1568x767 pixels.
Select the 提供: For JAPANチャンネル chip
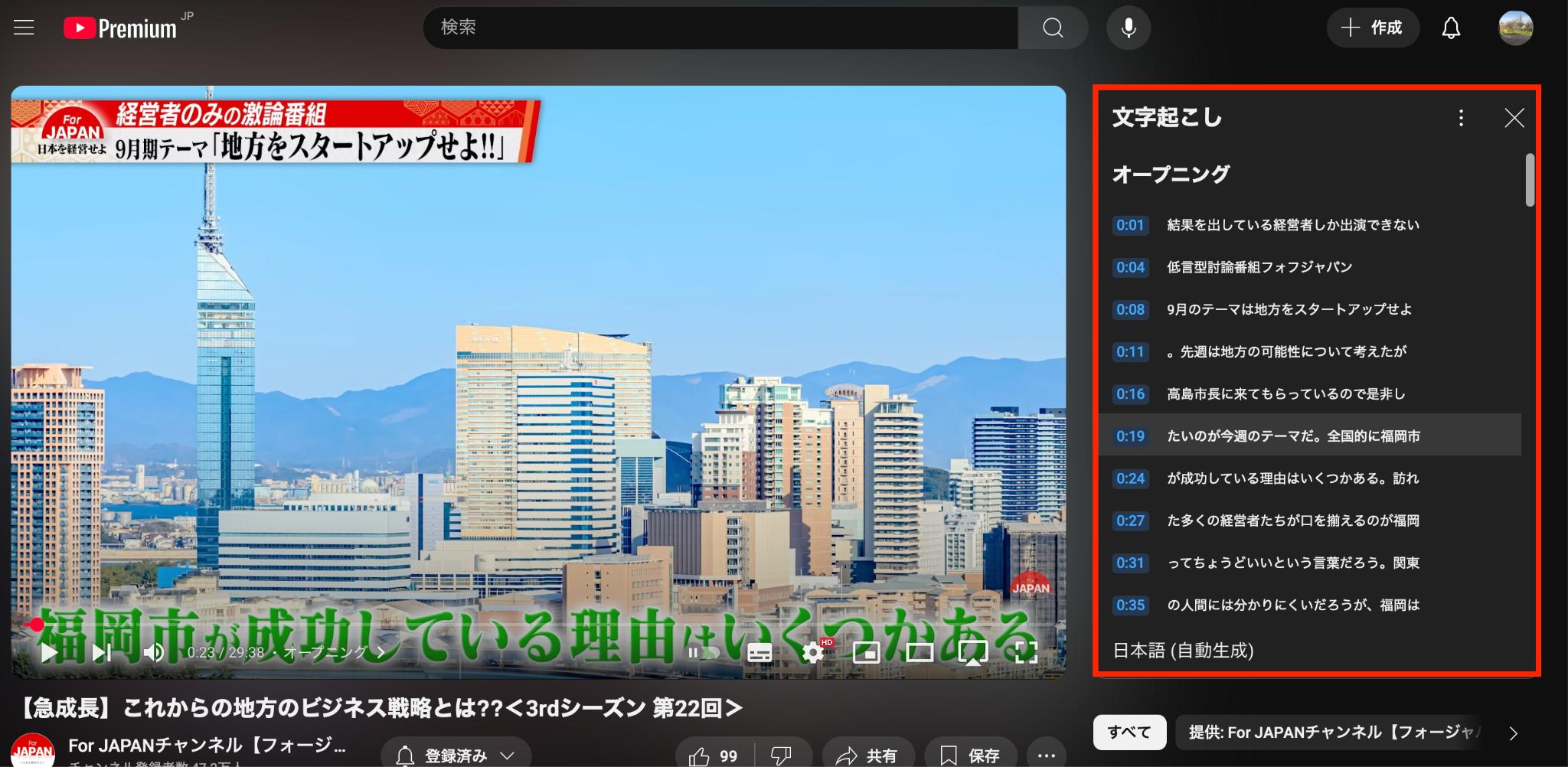1332,733
